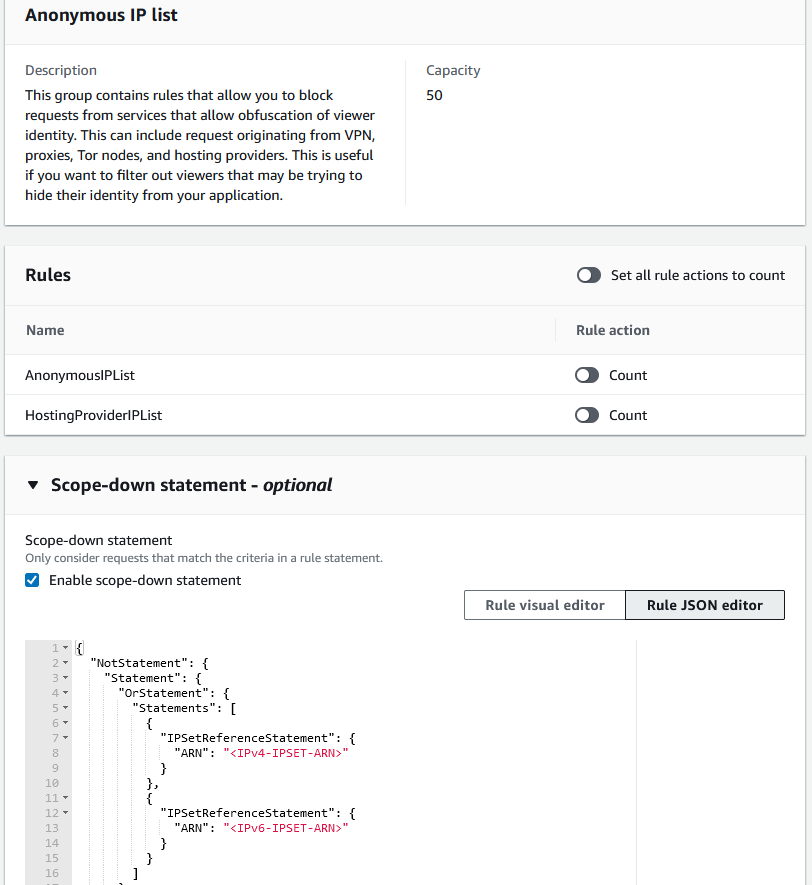Click the AnonymousIPList rule name
This screenshot has width=812, height=885.
pyautogui.click(x=80, y=375)
